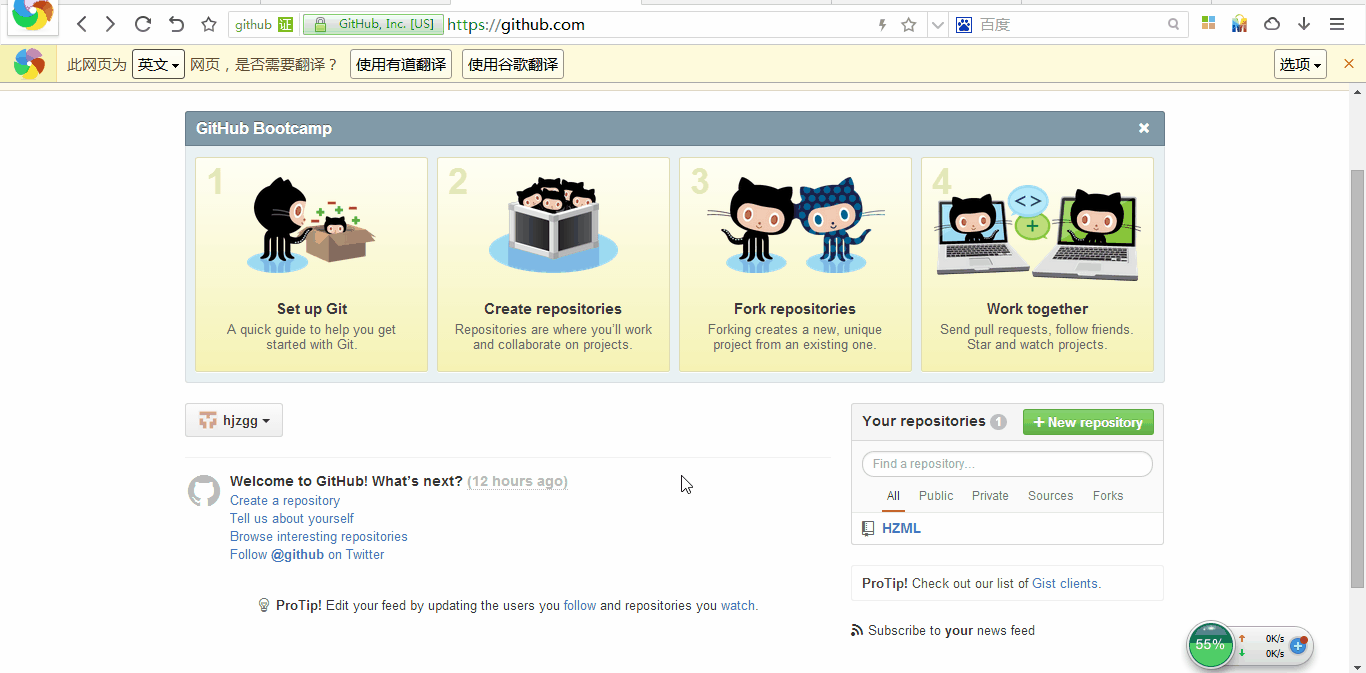Open the Baidu search engine selector icon
The image size is (1366, 673).
(964, 25)
